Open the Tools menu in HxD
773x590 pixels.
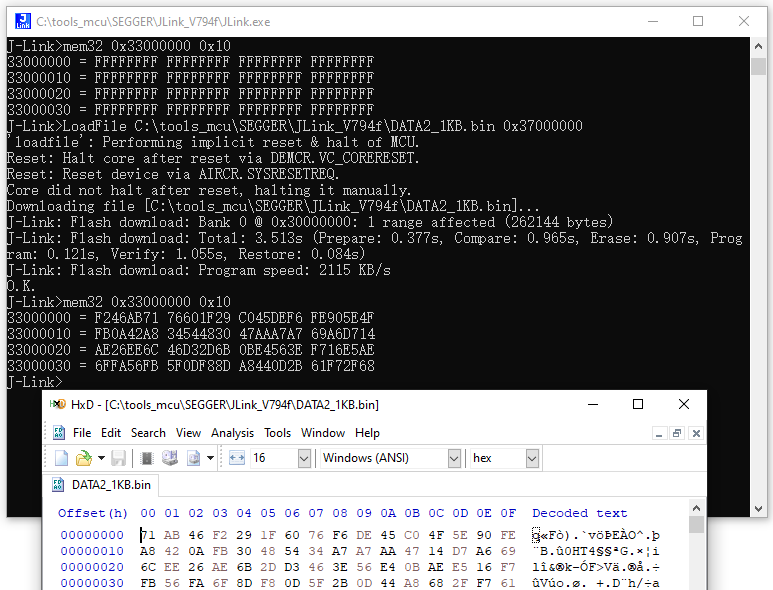278,433
